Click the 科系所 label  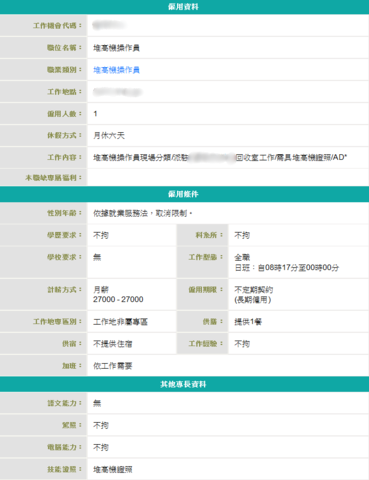[x=209, y=235]
